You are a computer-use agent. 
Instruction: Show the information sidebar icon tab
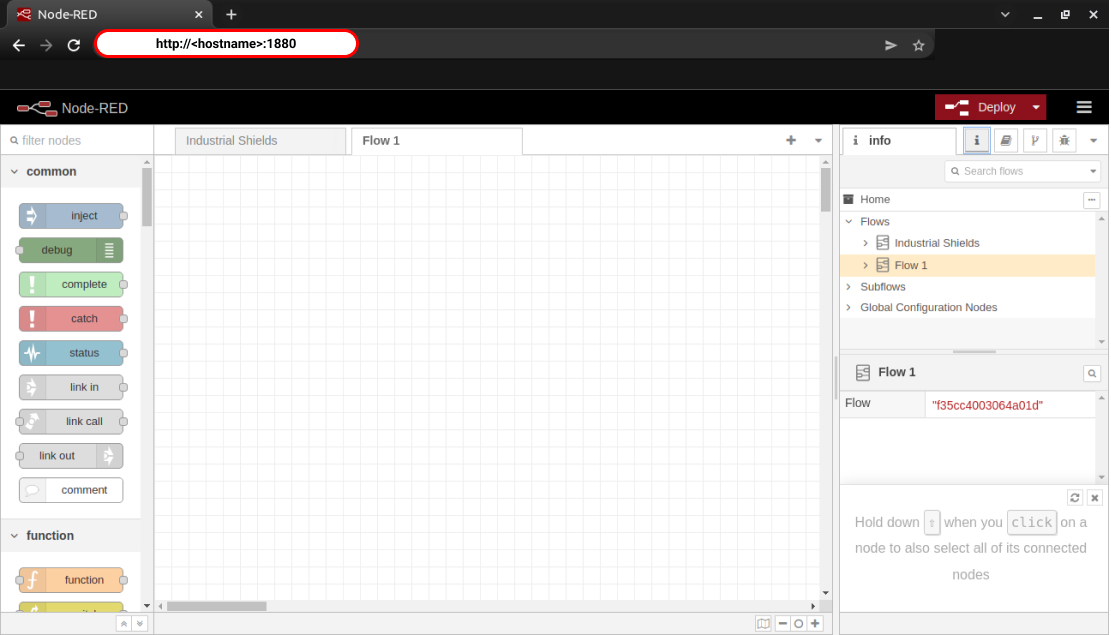tap(976, 140)
